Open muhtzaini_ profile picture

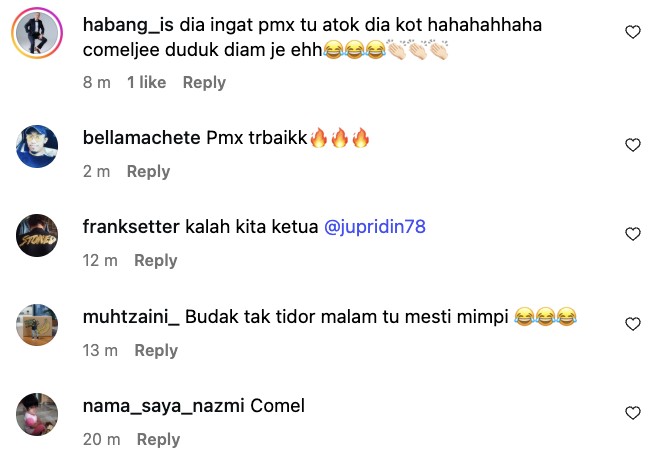37,325
